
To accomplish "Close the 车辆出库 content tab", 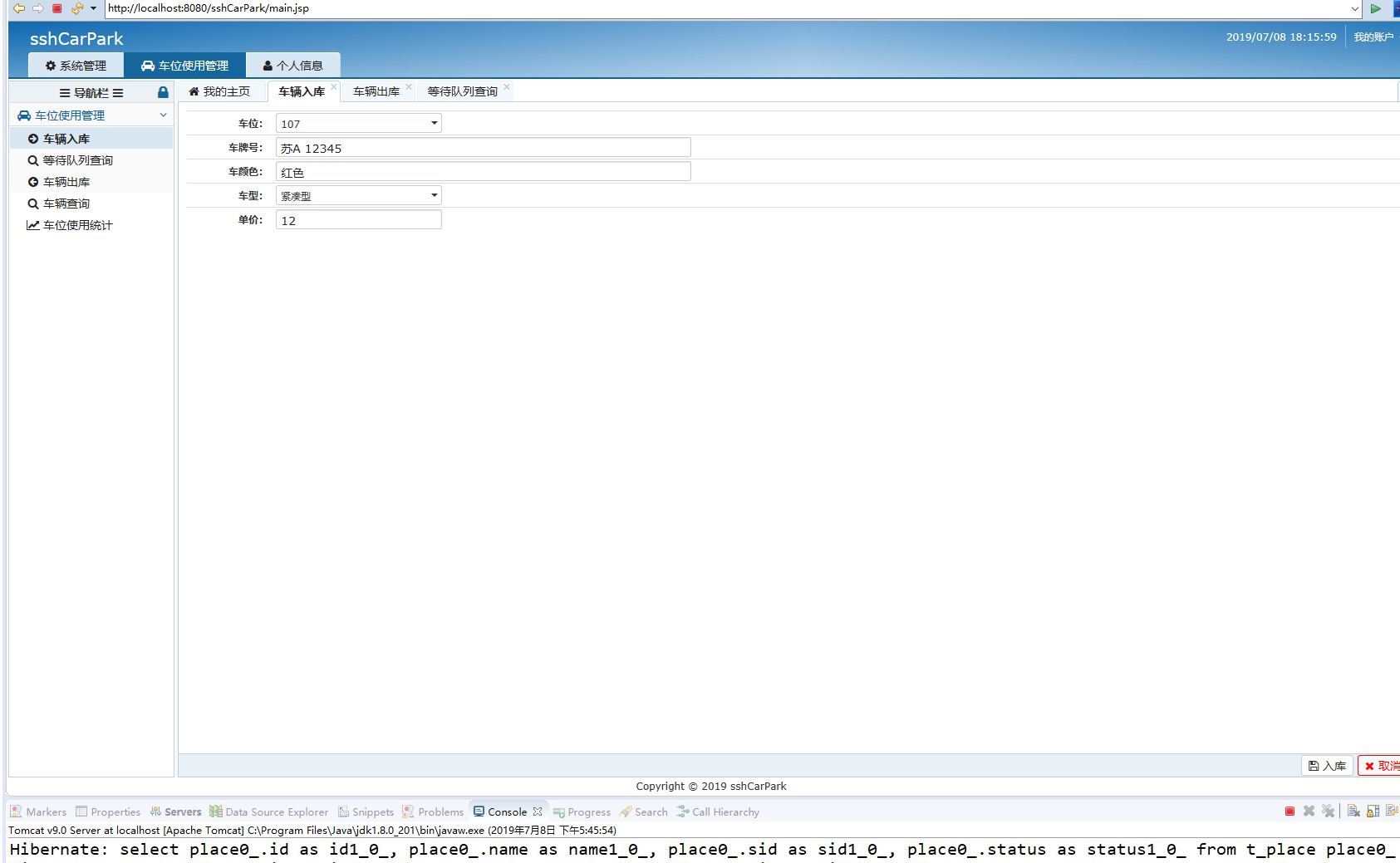I will click(x=409, y=86).
